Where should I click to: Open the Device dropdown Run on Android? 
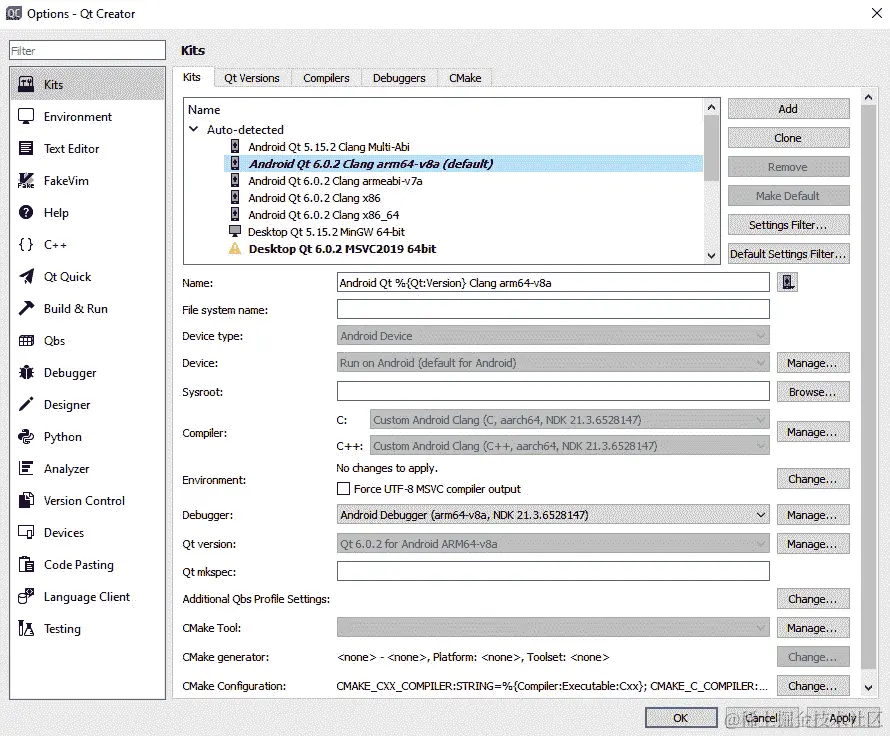tap(553, 363)
